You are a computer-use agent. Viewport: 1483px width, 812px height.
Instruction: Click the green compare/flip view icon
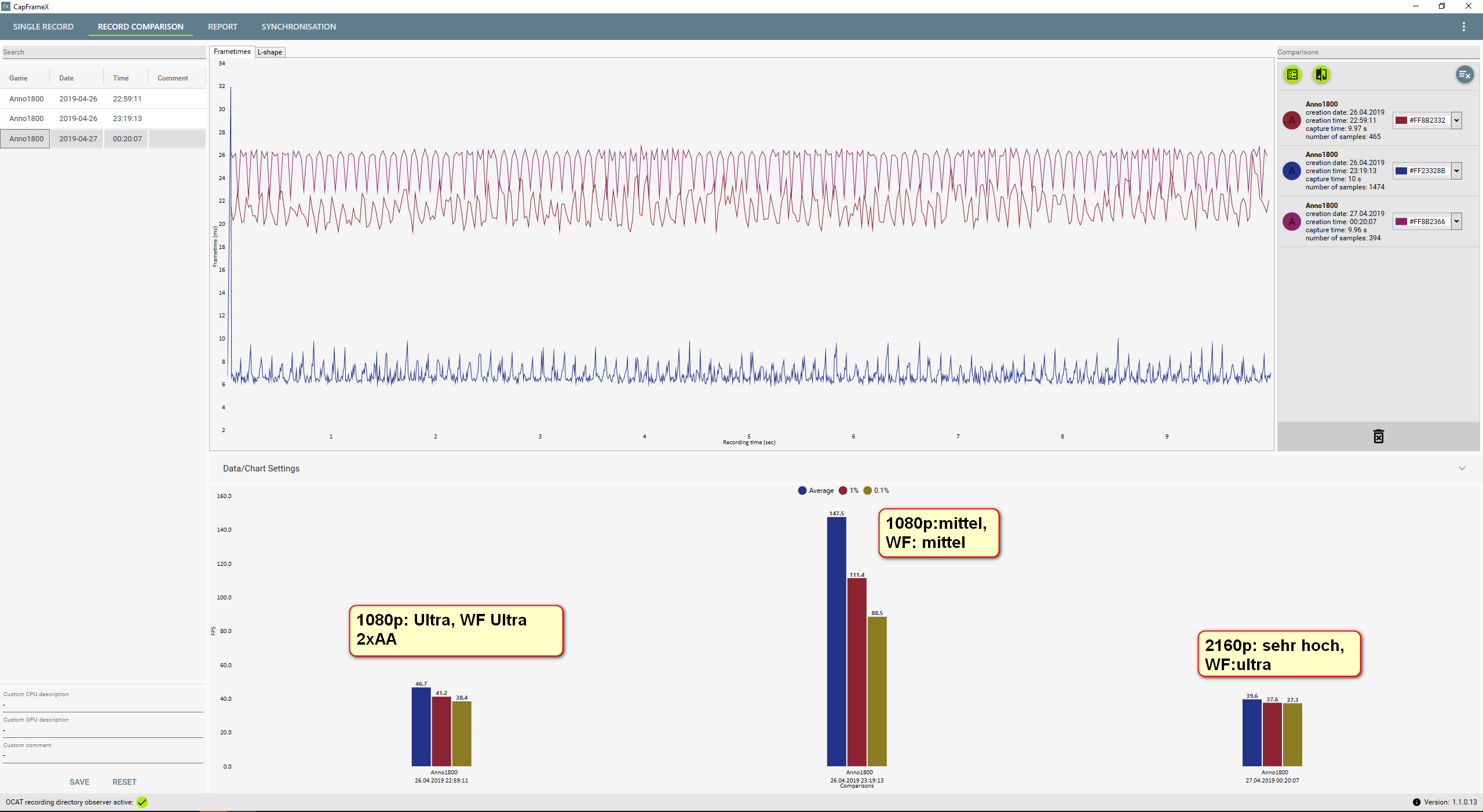[1321, 75]
